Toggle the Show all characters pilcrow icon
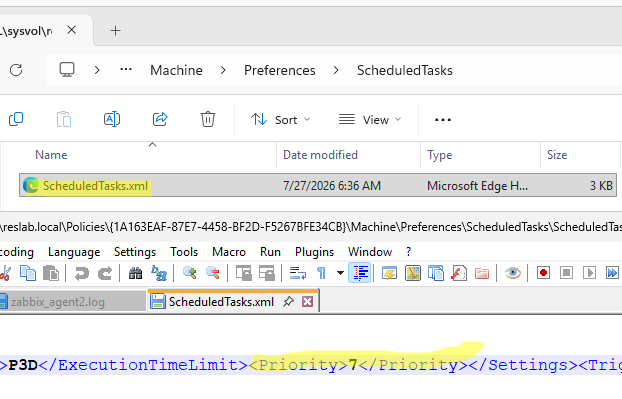 (321, 273)
